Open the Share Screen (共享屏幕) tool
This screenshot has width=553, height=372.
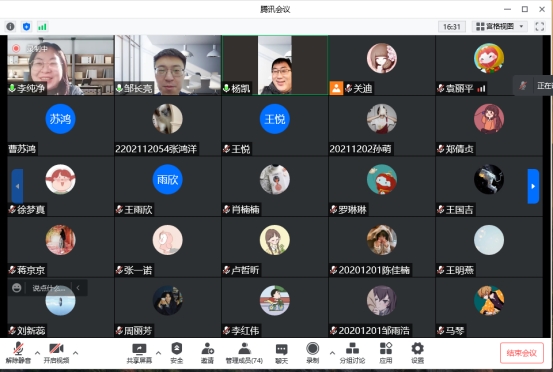click(x=139, y=353)
